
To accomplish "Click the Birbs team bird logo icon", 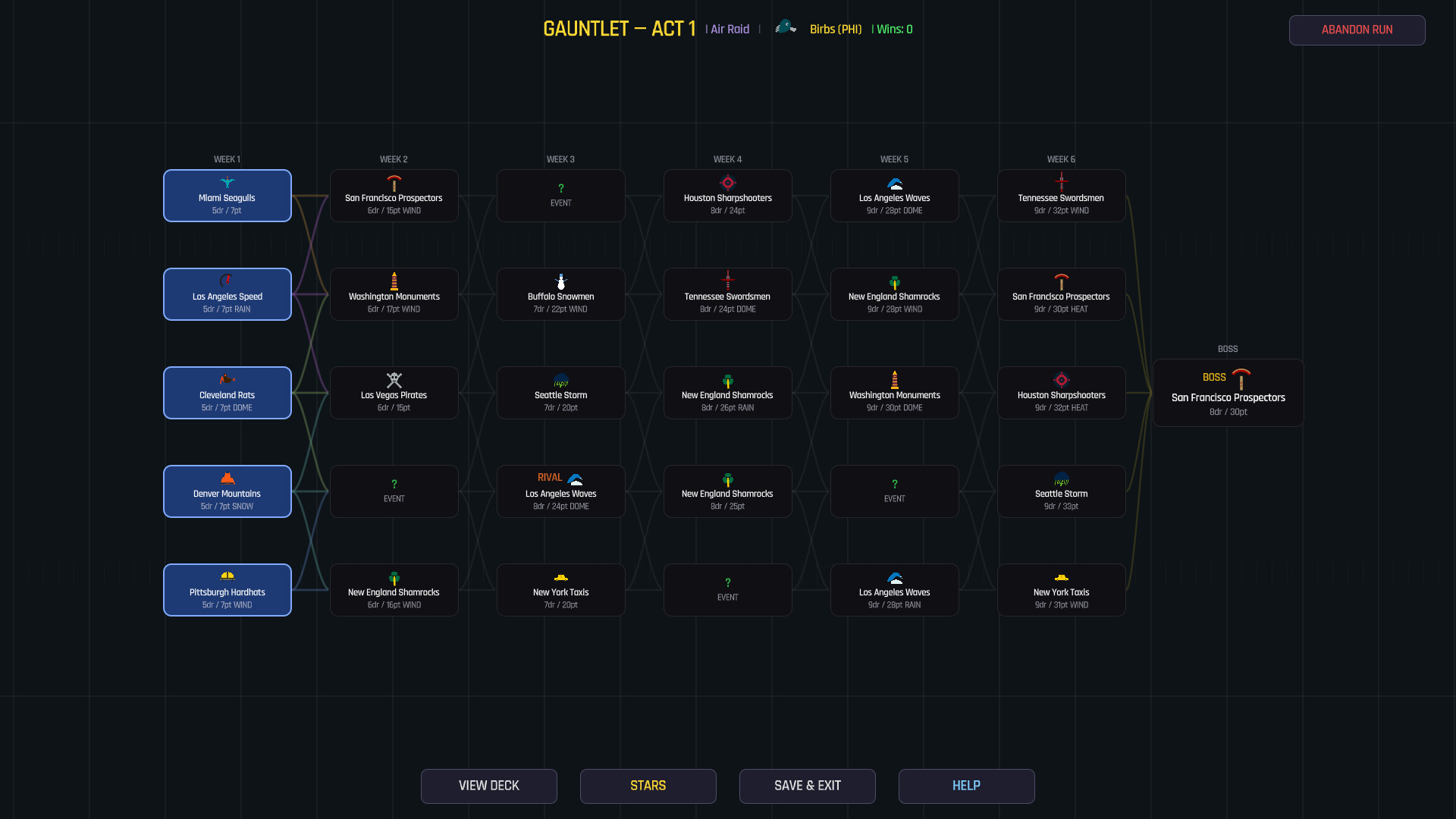I will pyautogui.click(x=785, y=28).
